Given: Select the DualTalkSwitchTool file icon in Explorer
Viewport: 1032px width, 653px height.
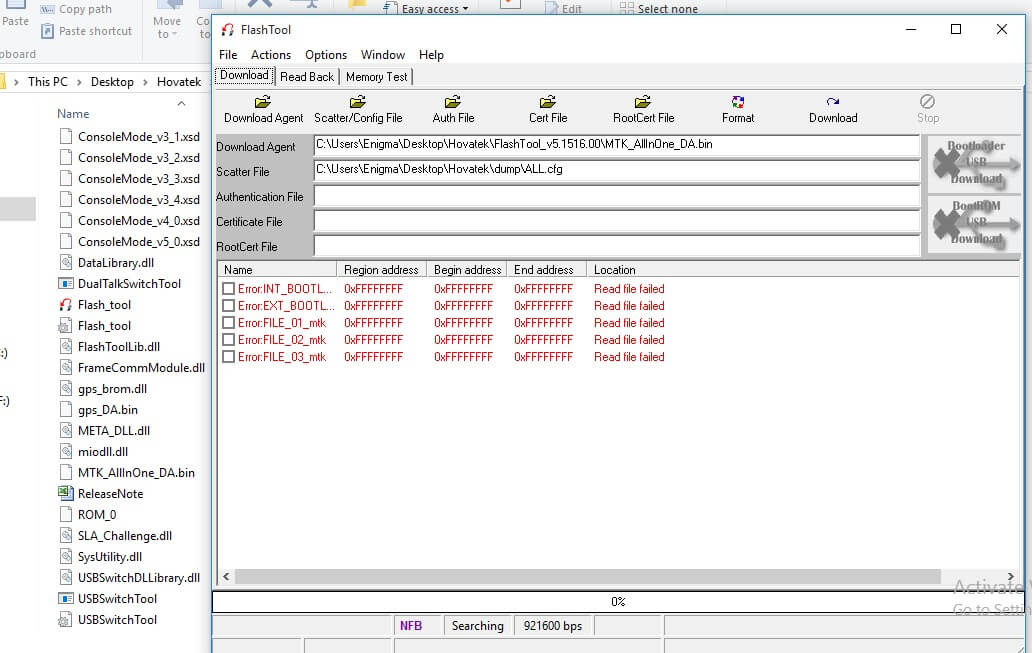Looking at the screenshot, I should 66,284.
